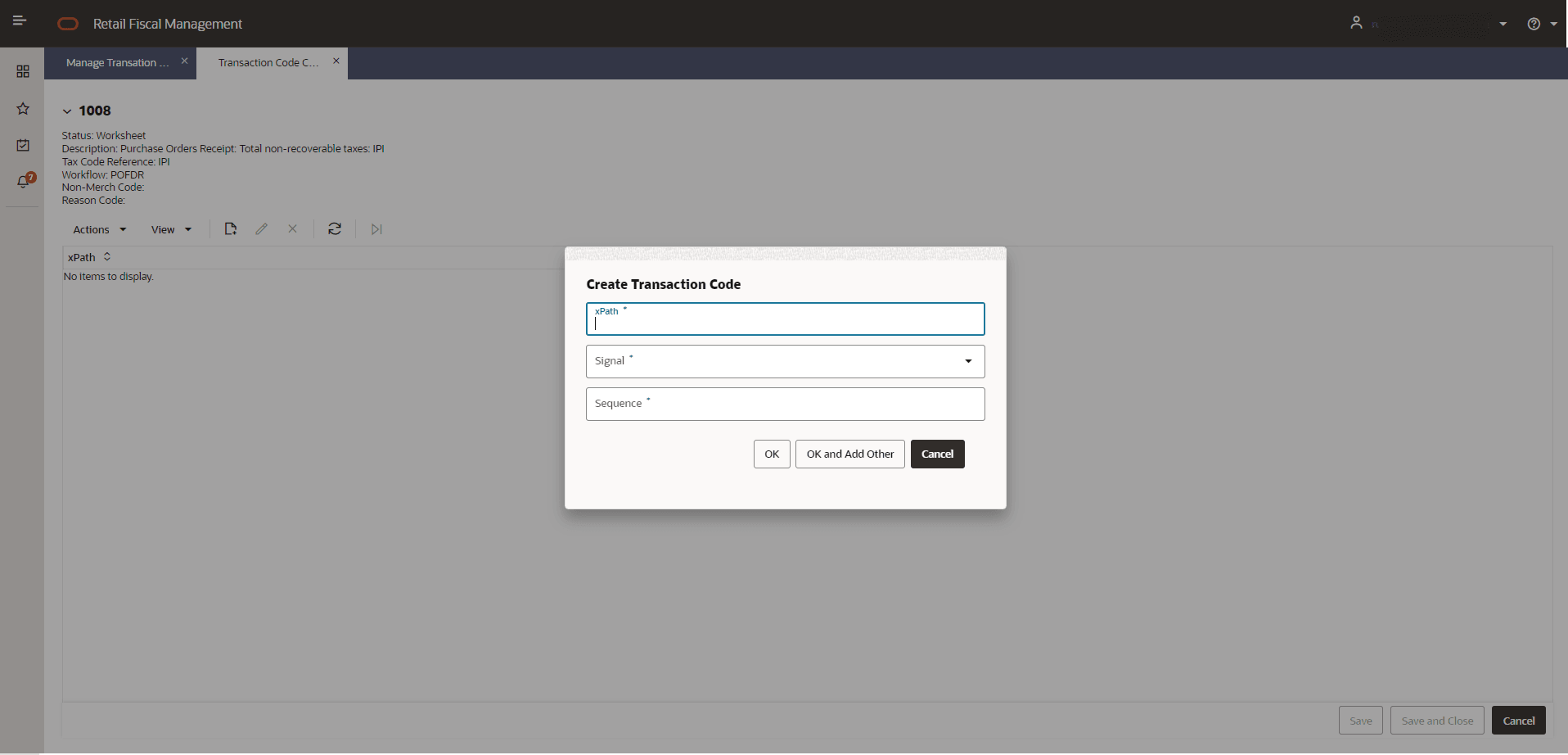Focus the xPath input field
The height and width of the screenshot is (755, 1568).
(786, 319)
